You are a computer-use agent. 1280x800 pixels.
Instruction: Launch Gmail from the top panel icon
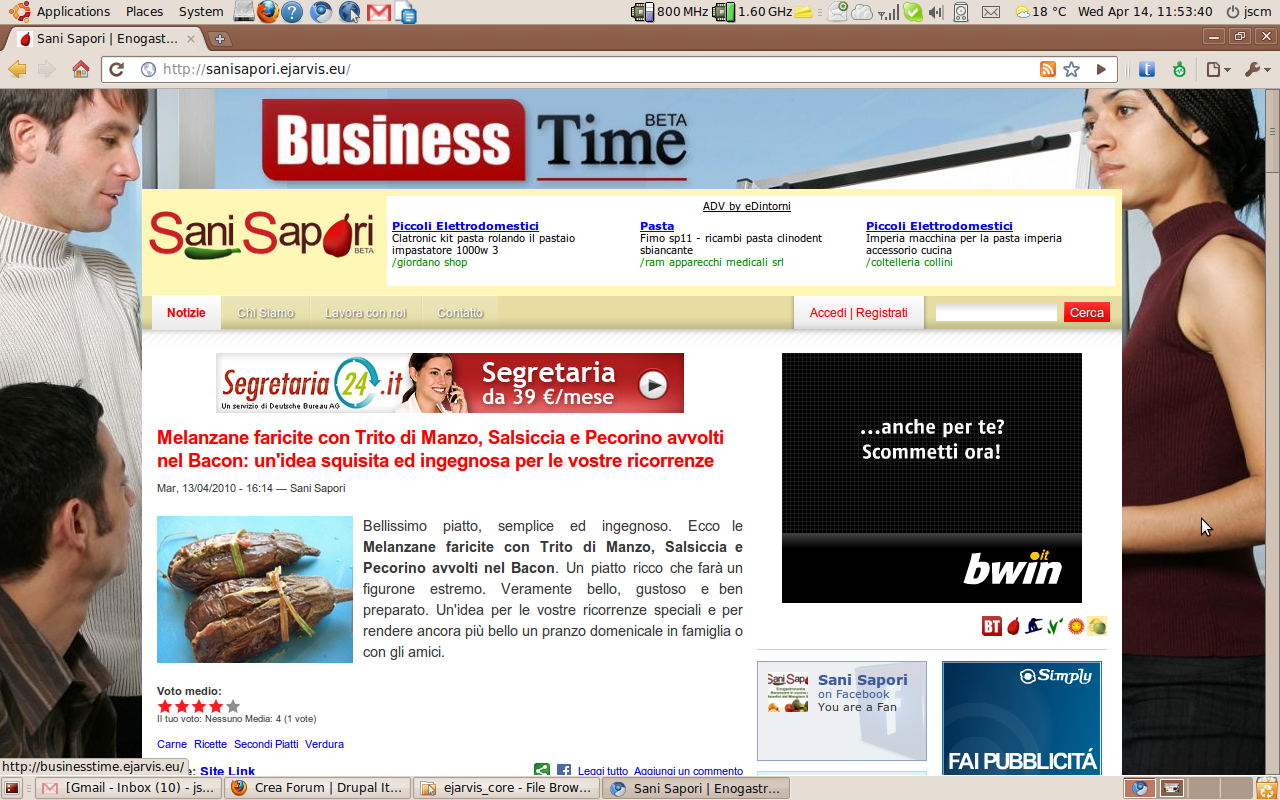click(x=378, y=12)
